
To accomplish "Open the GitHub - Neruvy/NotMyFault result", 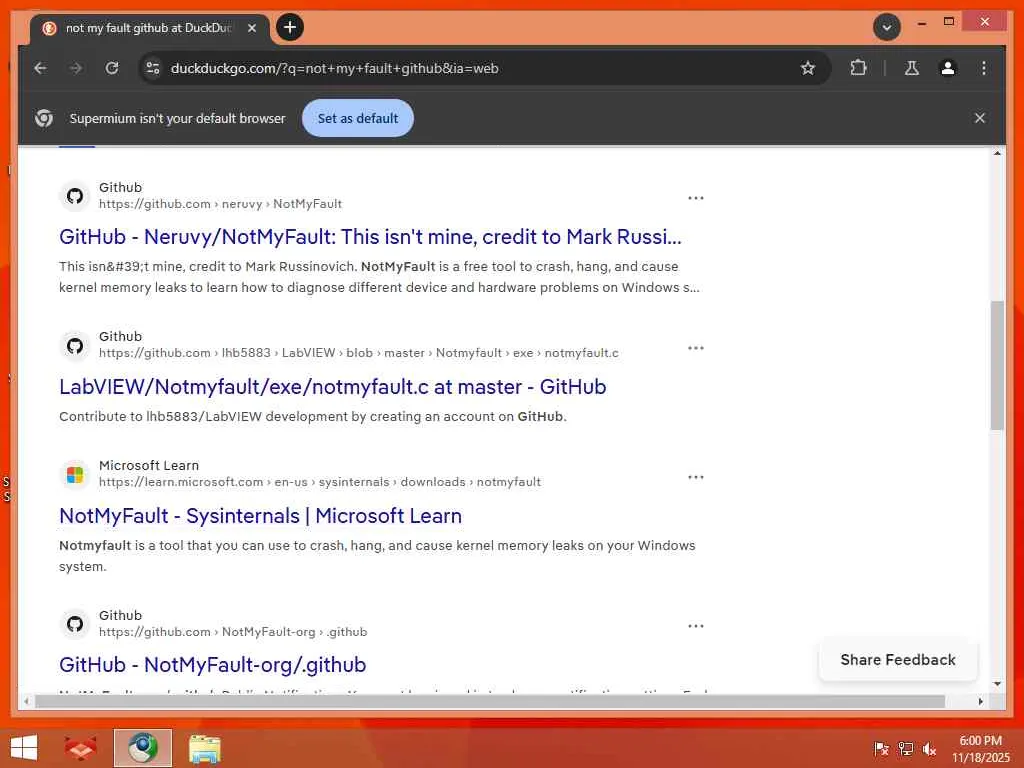I will click(x=370, y=236).
